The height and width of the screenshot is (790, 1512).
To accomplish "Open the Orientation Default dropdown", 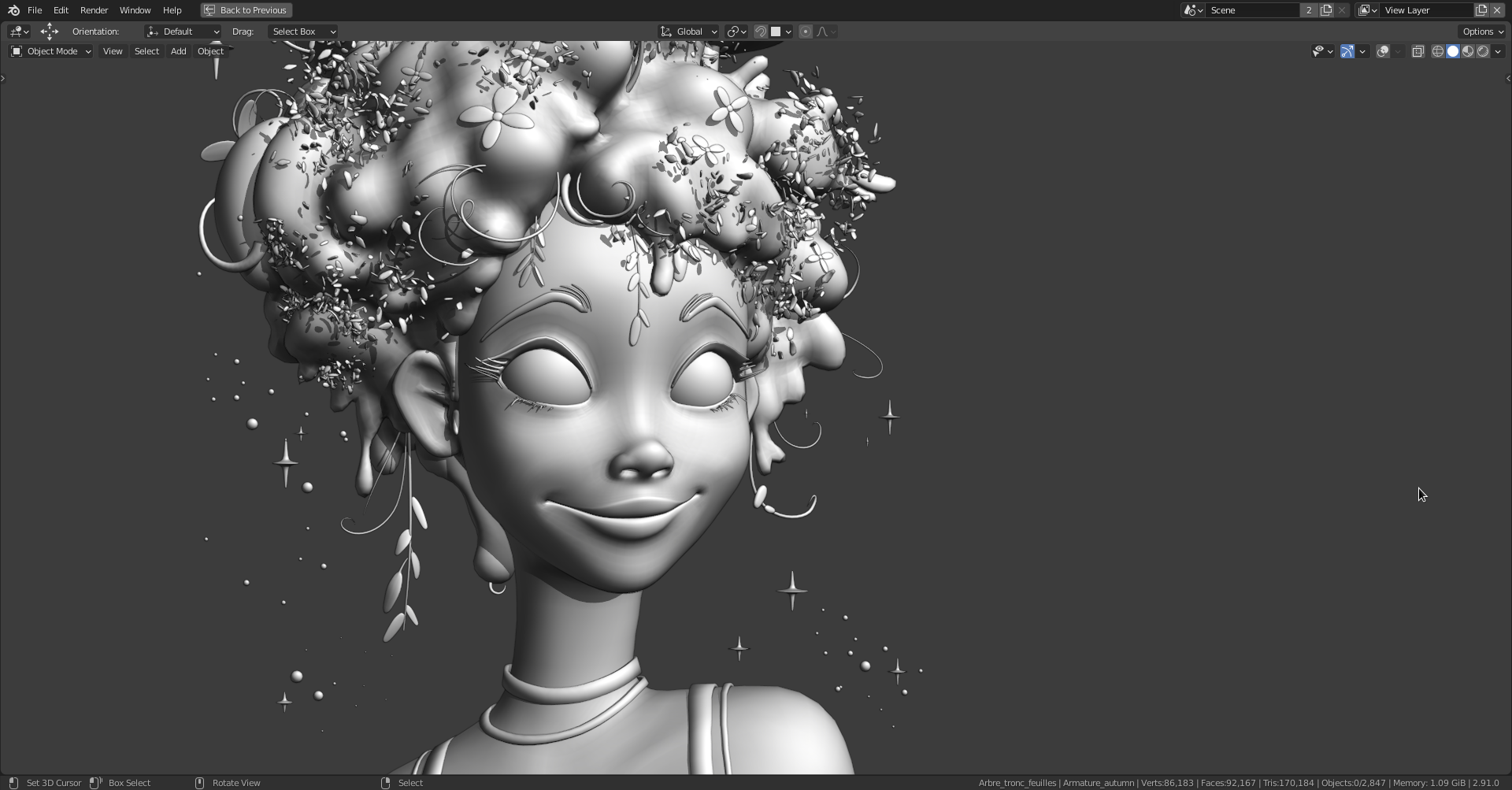I will [183, 32].
